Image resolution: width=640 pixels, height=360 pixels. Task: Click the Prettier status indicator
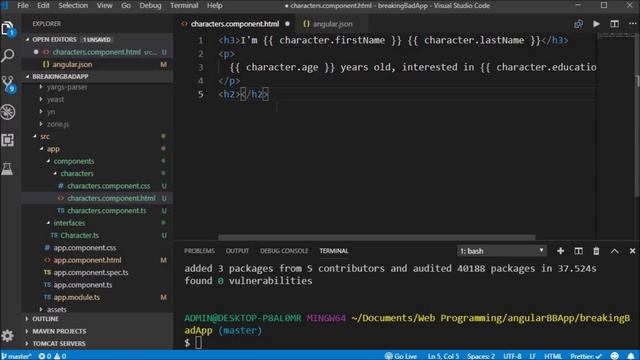(x=586, y=356)
